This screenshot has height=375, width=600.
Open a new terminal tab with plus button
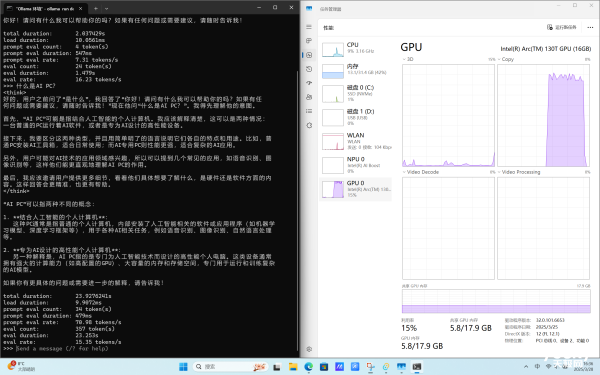[96, 8]
